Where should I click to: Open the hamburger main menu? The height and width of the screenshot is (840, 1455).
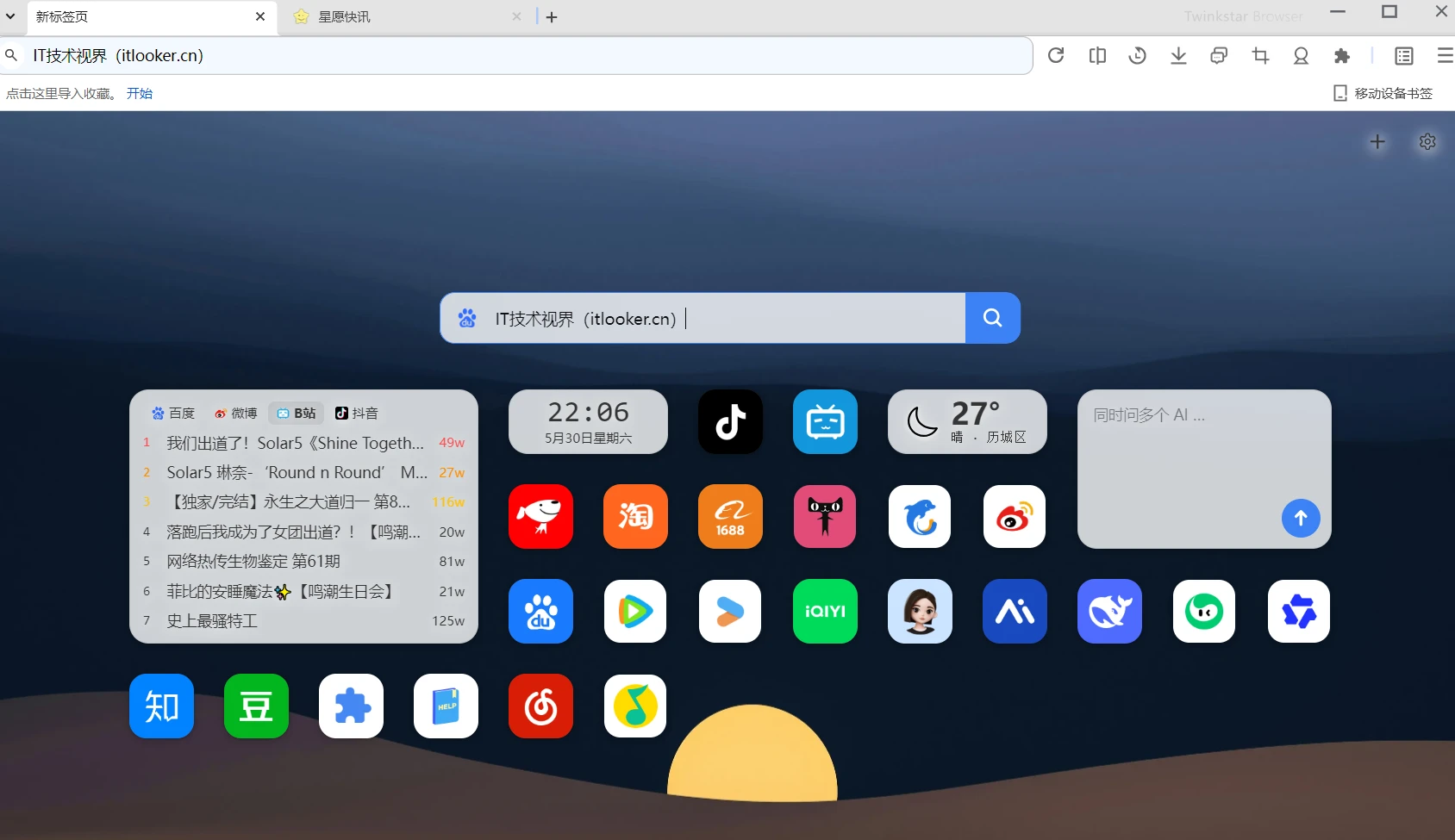[1445, 56]
